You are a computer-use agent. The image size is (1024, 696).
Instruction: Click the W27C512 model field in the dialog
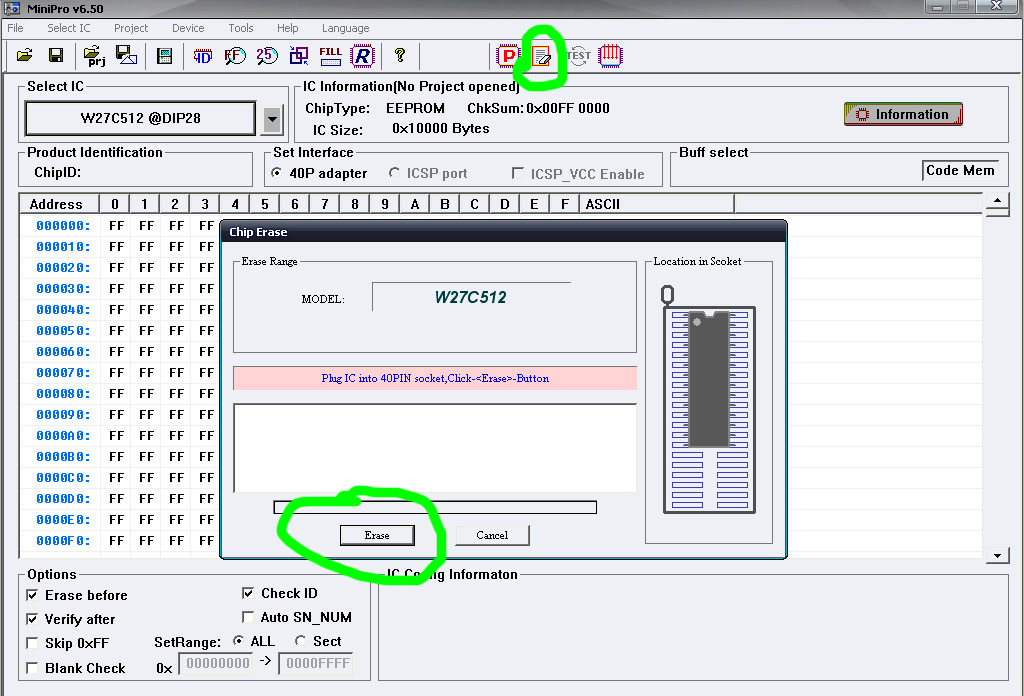(x=471, y=297)
